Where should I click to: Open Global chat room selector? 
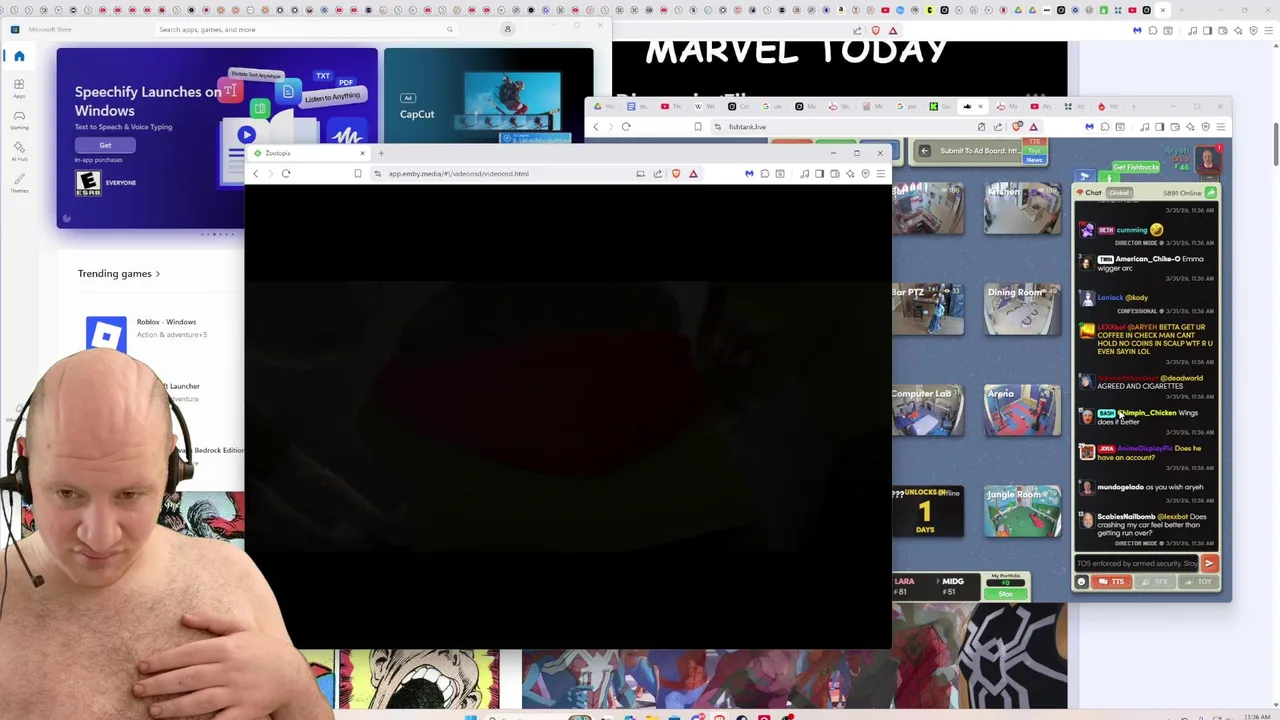[x=1118, y=193]
